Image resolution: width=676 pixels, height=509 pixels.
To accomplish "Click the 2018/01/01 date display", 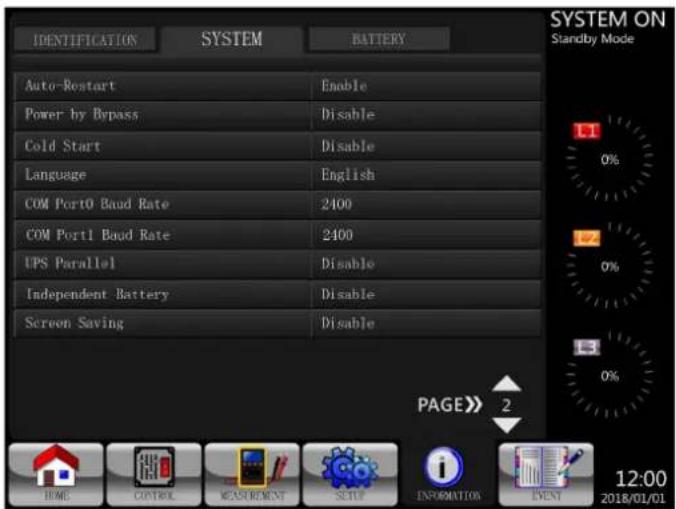I will (633, 499).
